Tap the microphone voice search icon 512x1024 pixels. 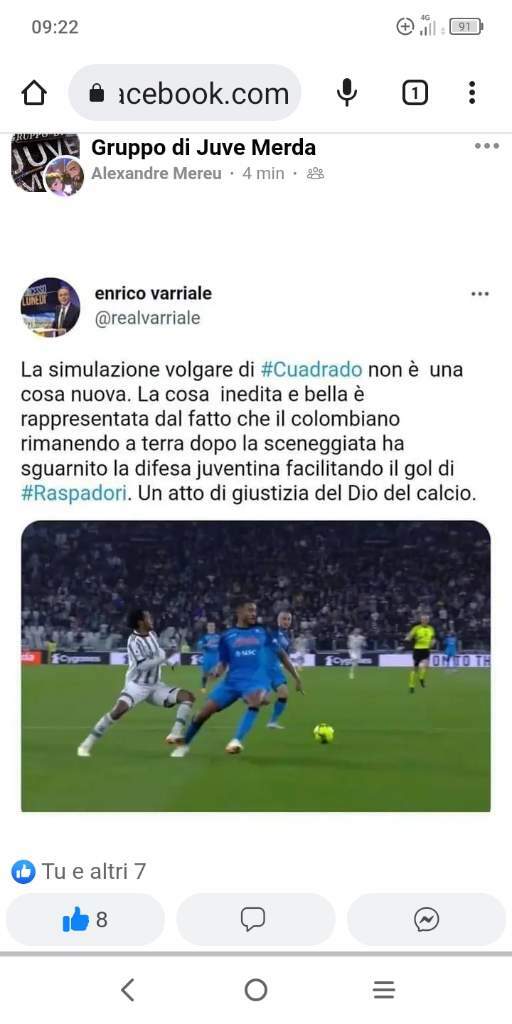click(x=347, y=93)
